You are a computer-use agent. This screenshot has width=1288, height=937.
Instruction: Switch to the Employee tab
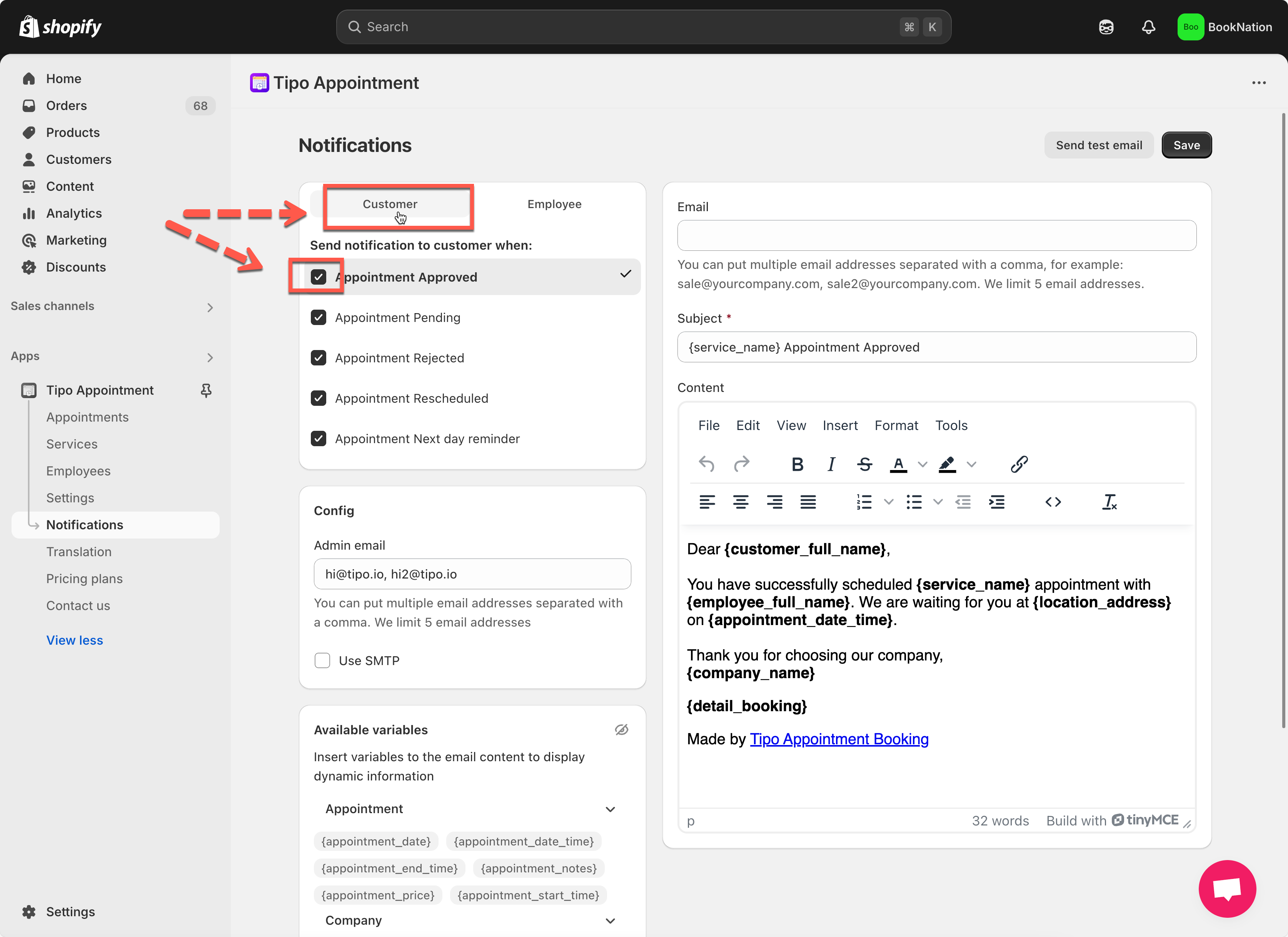(554, 204)
